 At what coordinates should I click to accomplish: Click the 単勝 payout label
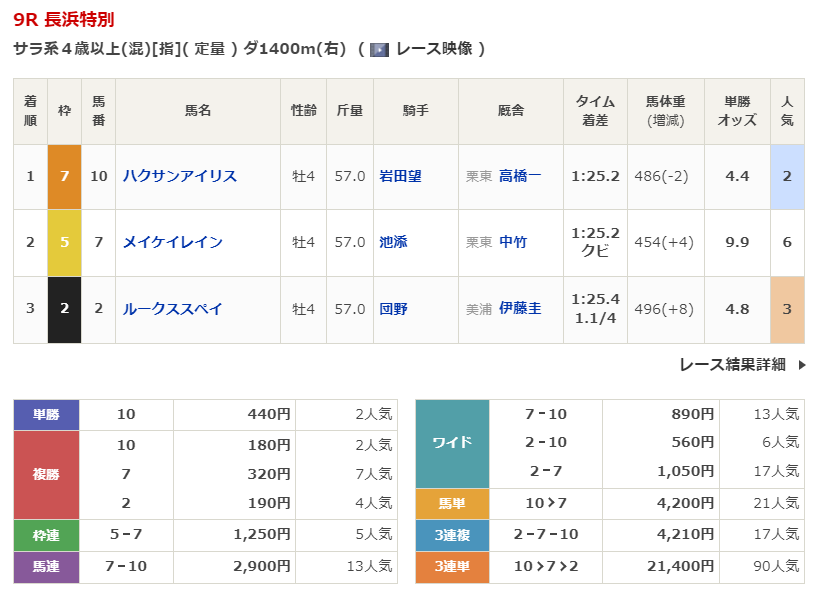click(x=46, y=414)
